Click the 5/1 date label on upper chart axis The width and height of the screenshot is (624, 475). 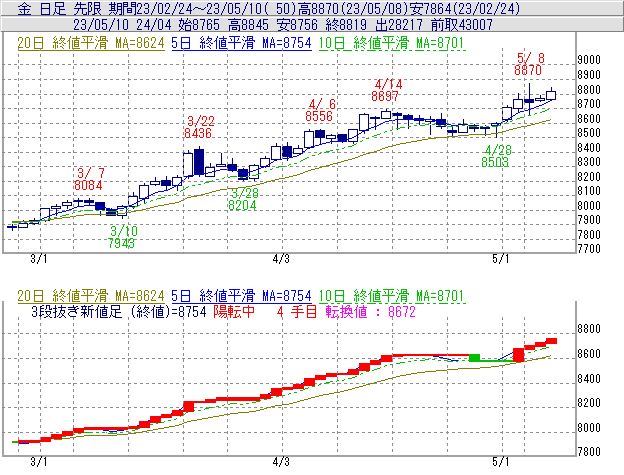click(501, 259)
